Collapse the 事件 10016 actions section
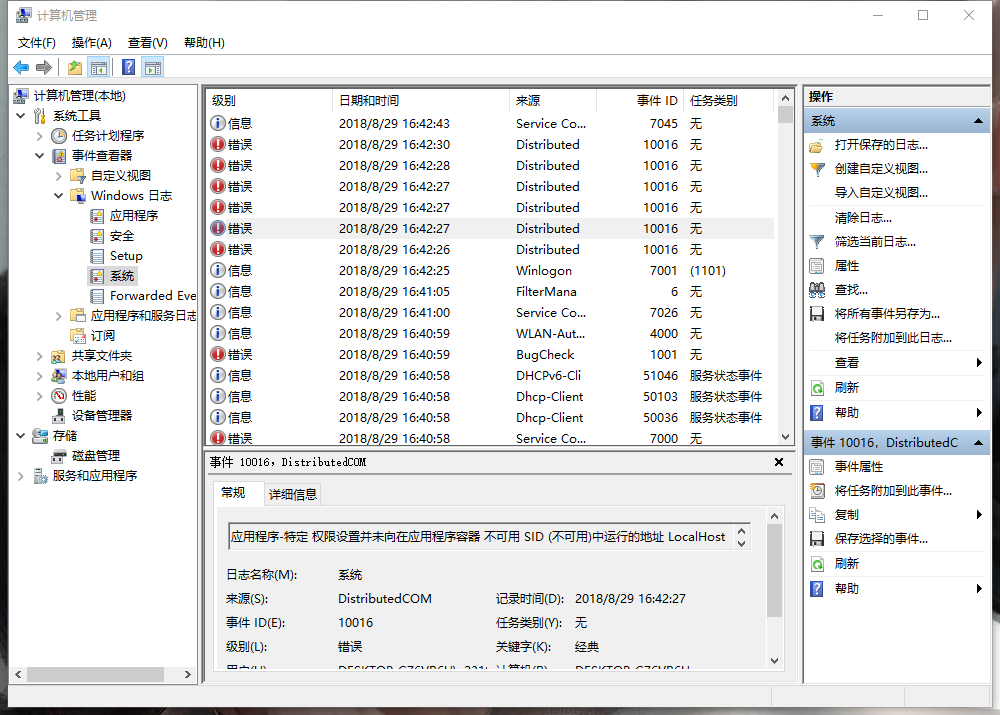 point(978,443)
